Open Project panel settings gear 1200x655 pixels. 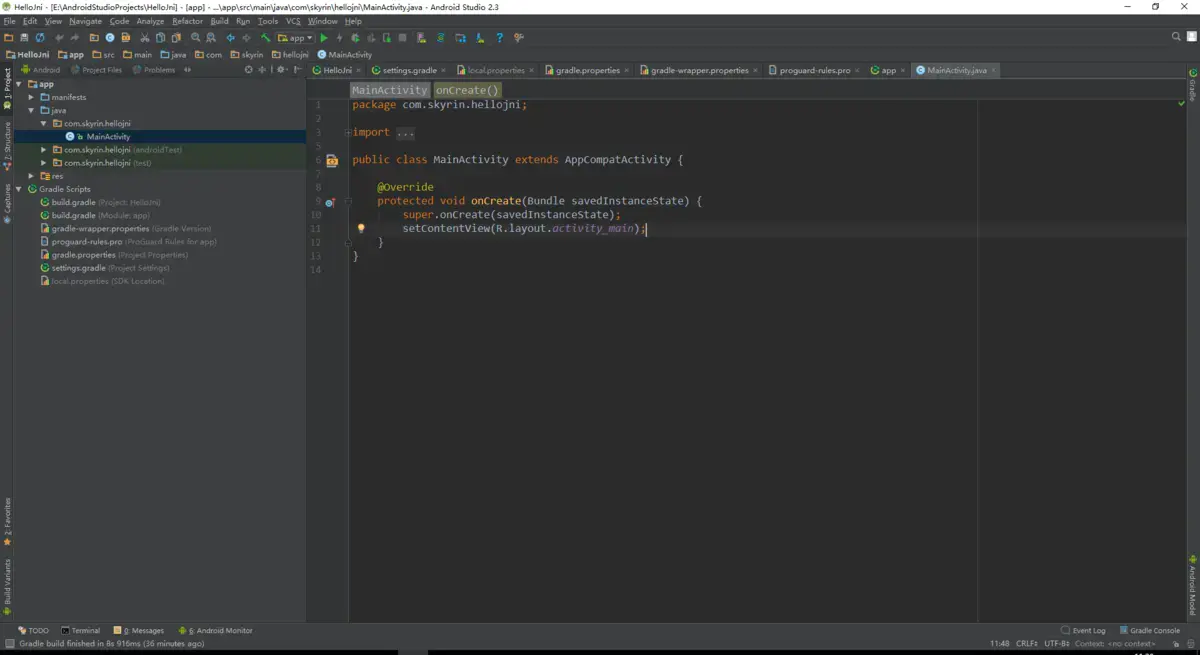click(x=281, y=70)
